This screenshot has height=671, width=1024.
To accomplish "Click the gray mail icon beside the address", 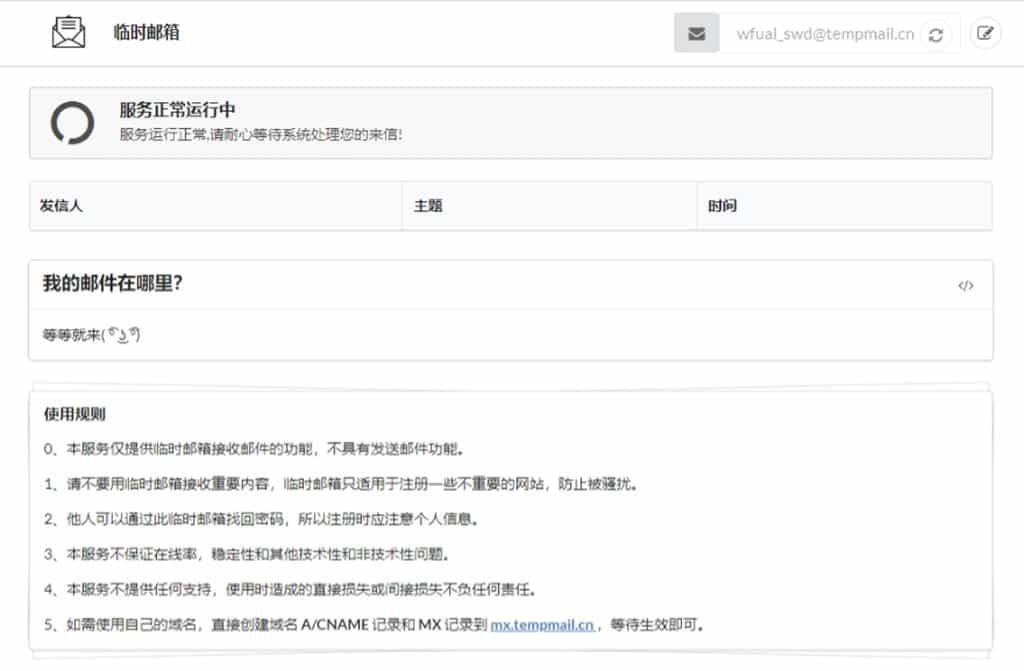I will click(697, 33).
